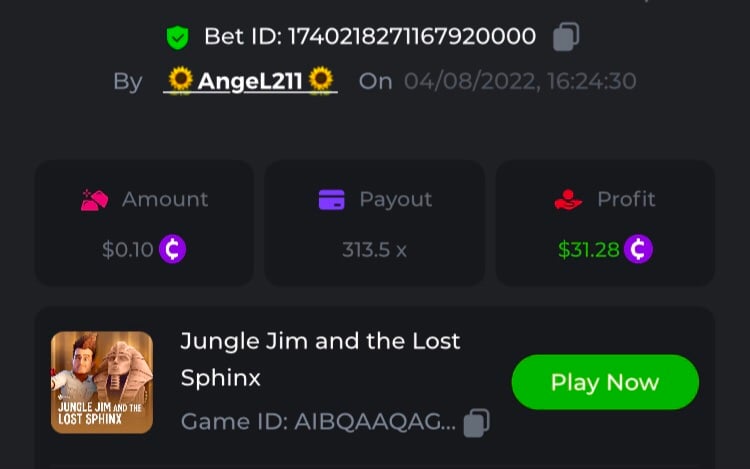Open AngeL211 user profile link
The height and width of the screenshot is (469, 750).
pos(250,81)
